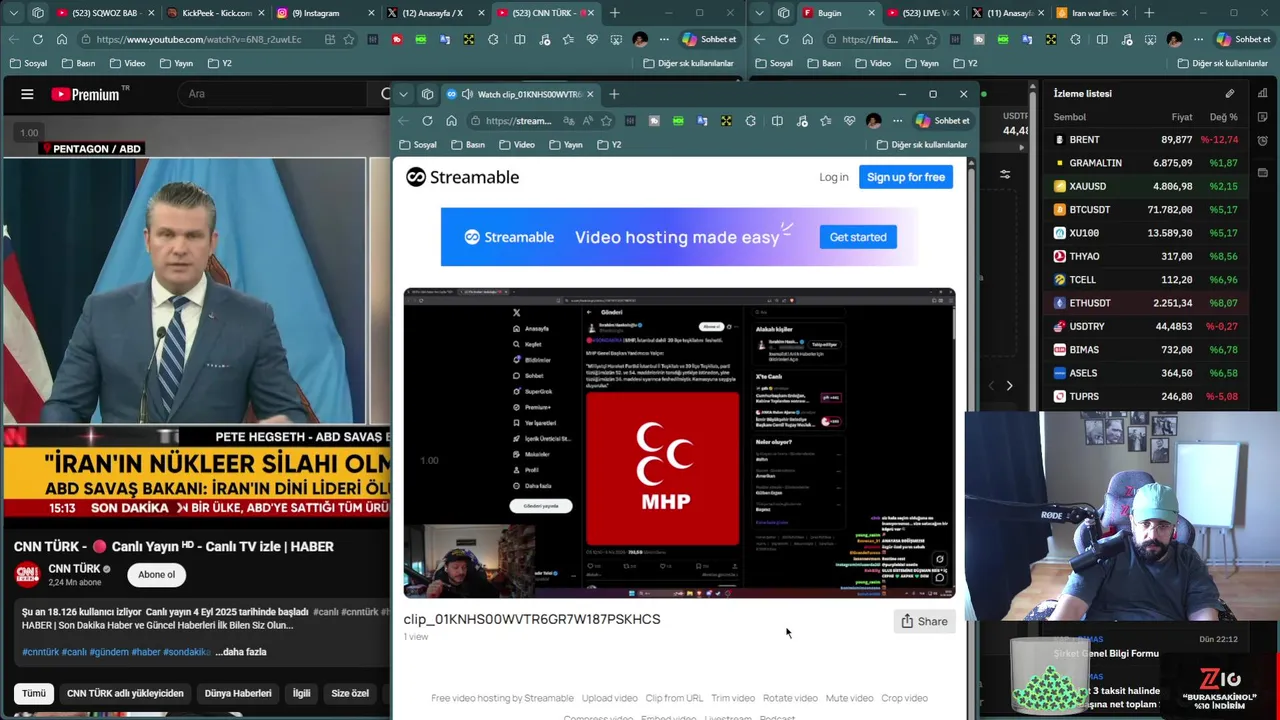Open the YouTube hamburger guide menu

[27, 94]
